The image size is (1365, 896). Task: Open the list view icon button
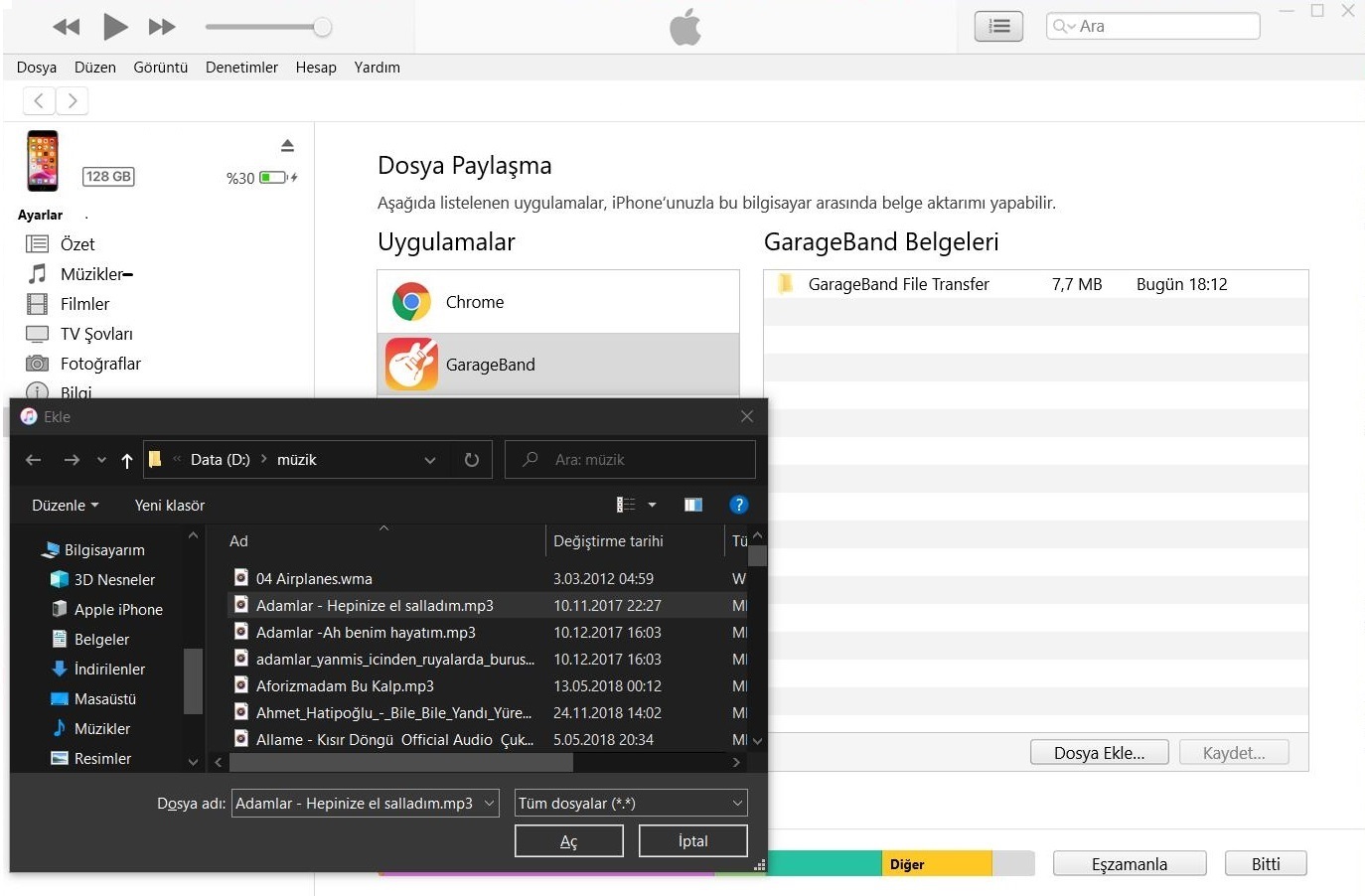pyautogui.click(x=998, y=27)
